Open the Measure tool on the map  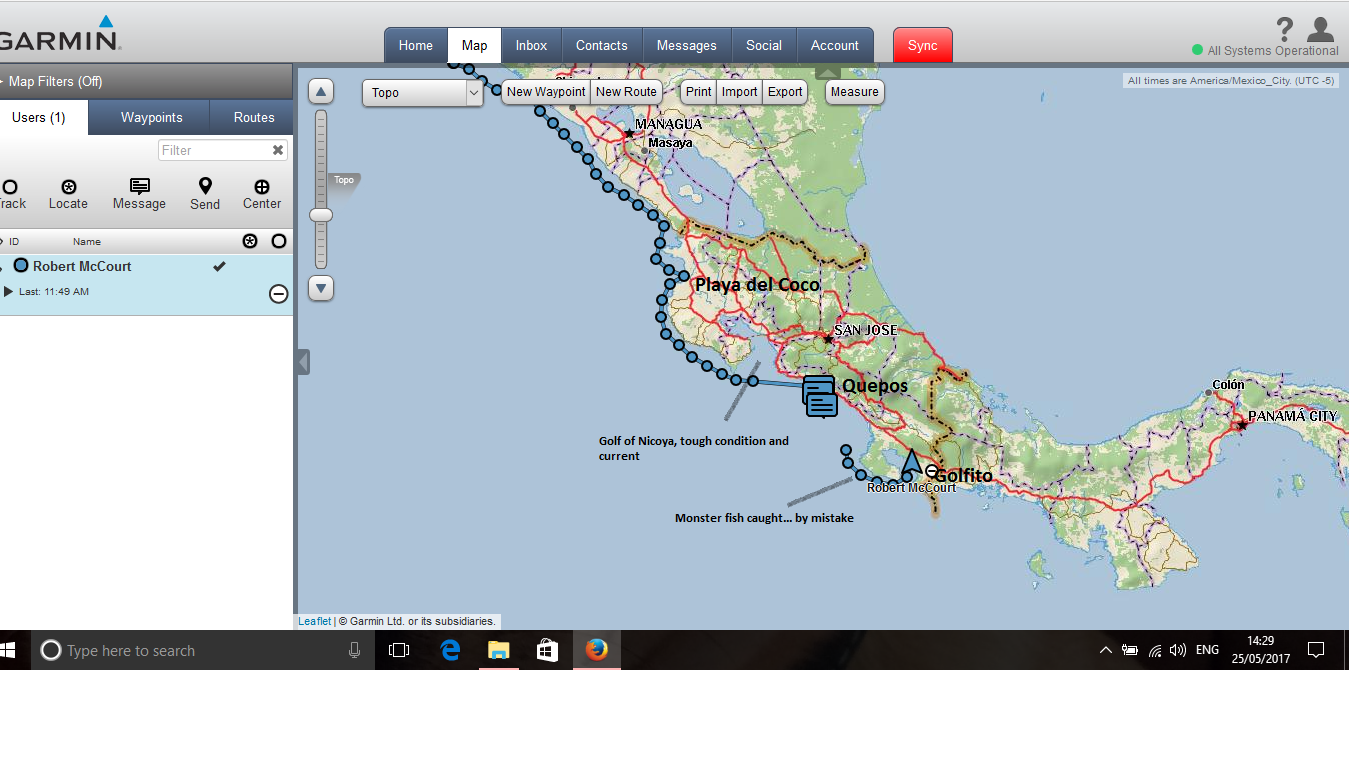coord(854,91)
